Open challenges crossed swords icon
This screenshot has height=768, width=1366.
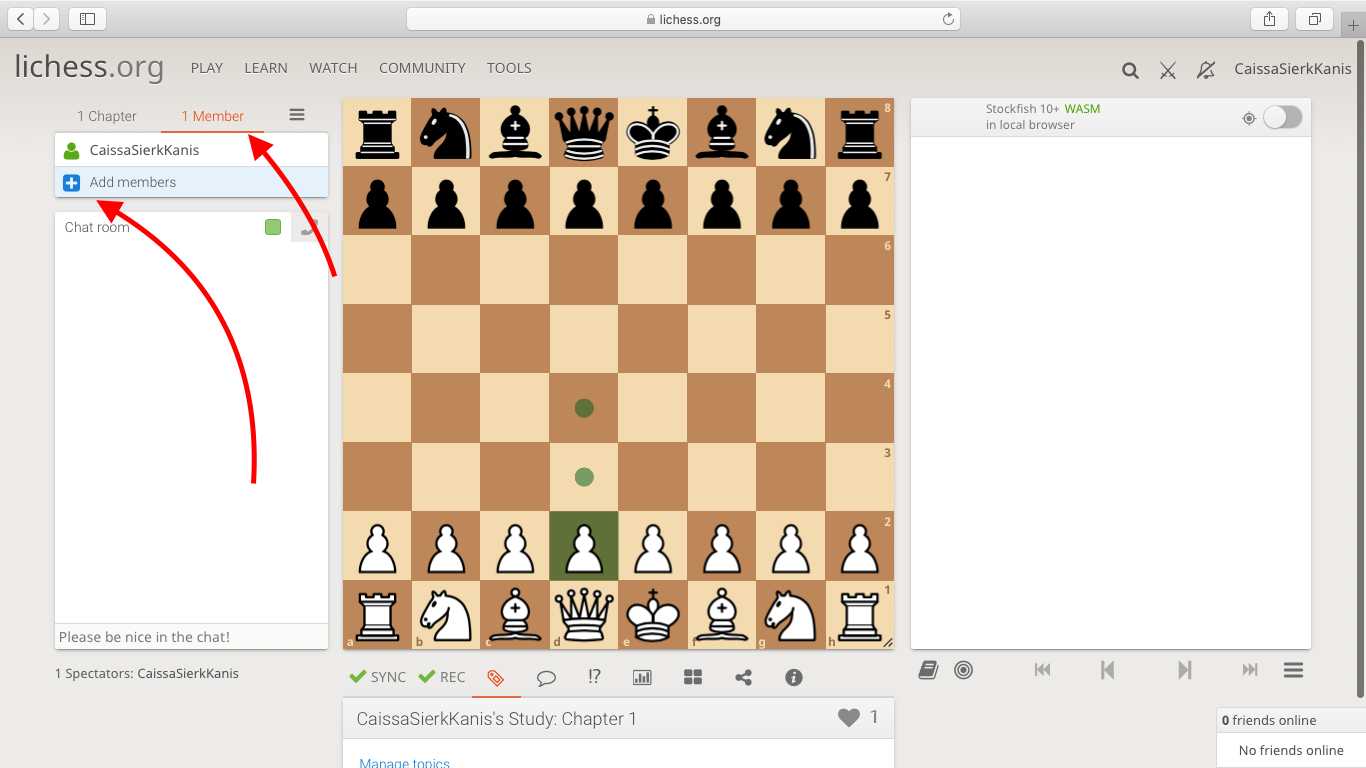click(x=1167, y=70)
